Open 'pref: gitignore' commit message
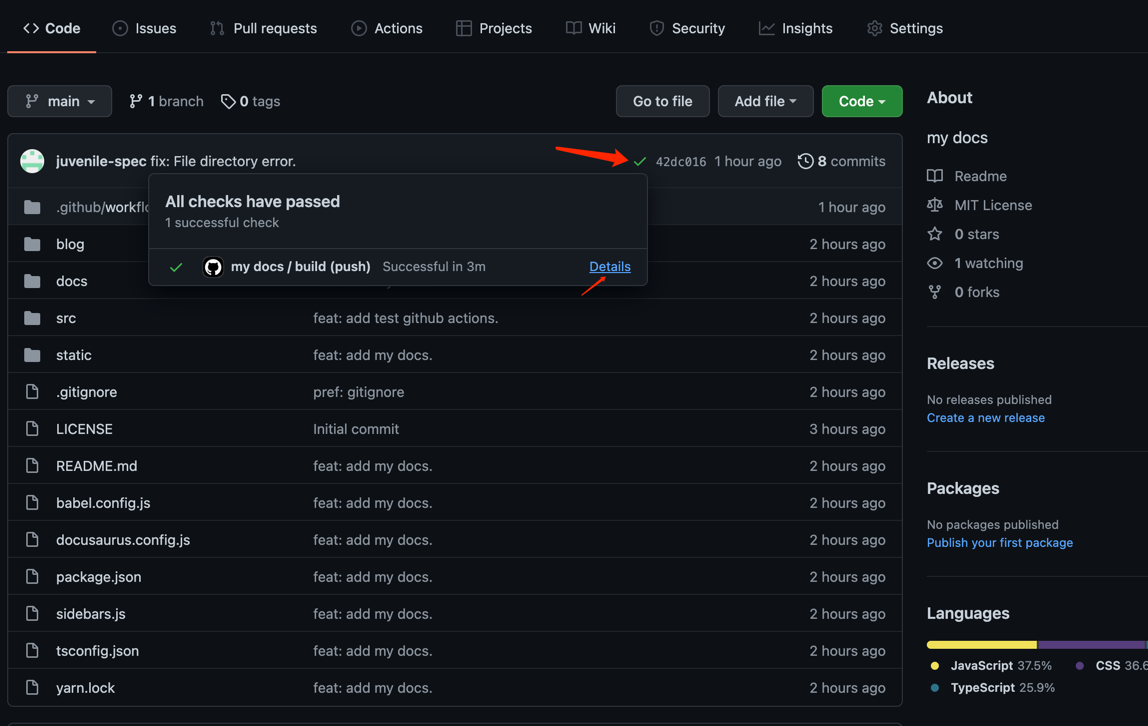 coord(359,392)
